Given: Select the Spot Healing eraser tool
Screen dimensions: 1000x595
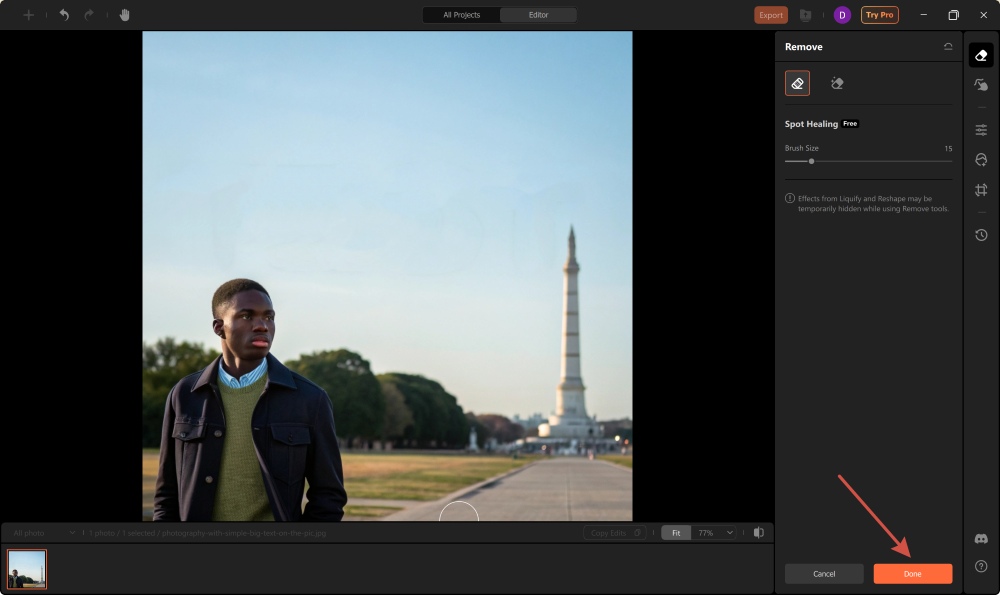Looking at the screenshot, I should click(x=797, y=83).
